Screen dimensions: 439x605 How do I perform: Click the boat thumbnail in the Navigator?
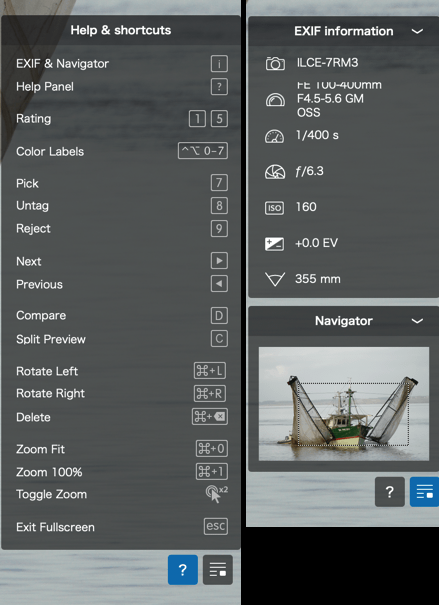344,404
